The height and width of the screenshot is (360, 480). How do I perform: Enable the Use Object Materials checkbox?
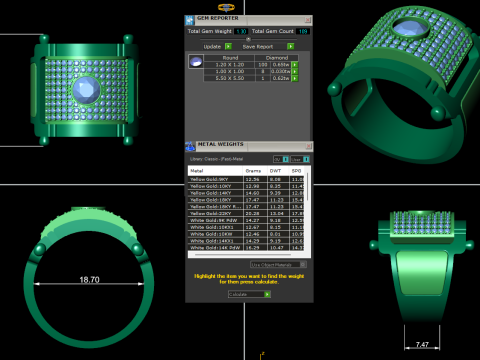tap(303, 264)
